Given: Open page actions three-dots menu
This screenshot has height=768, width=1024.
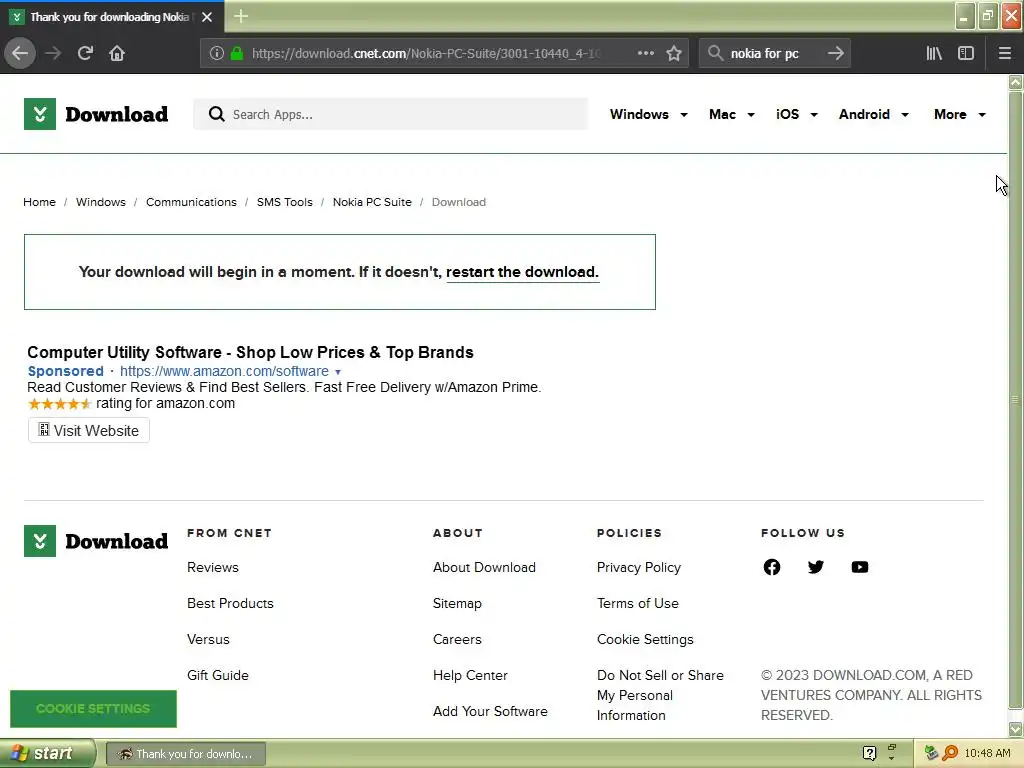Looking at the screenshot, I should 645,53.
